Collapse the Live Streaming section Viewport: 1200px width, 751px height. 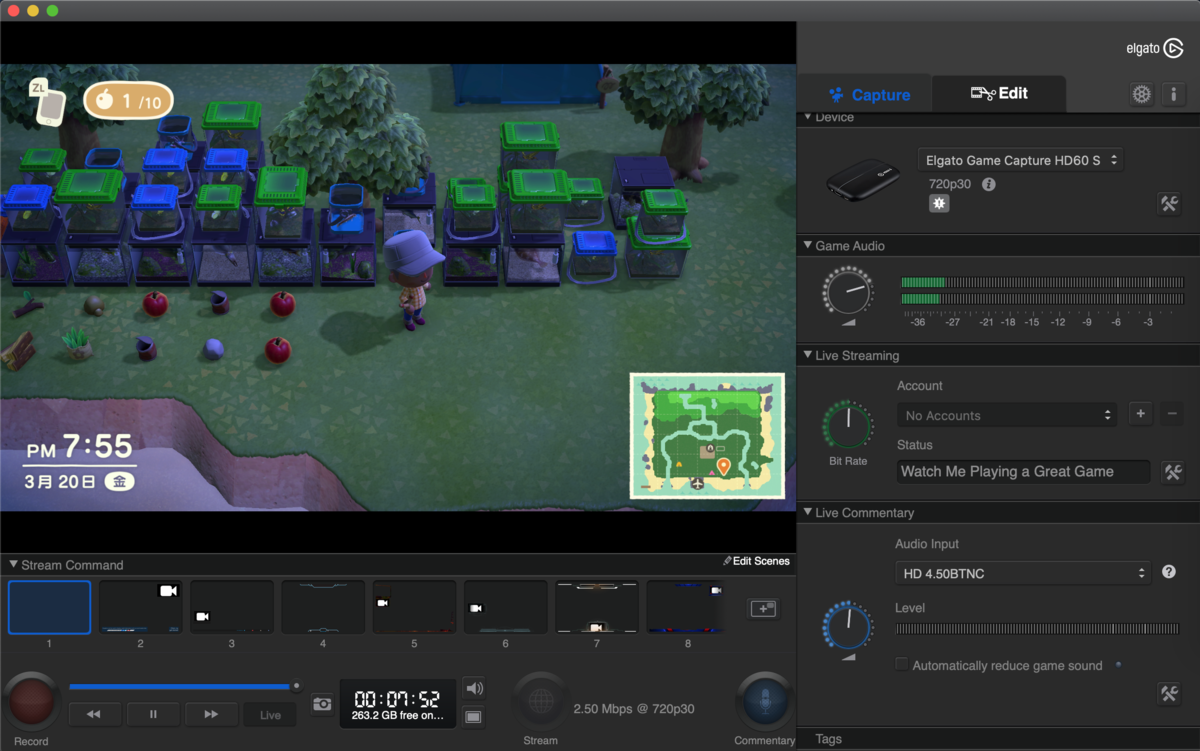808,355
